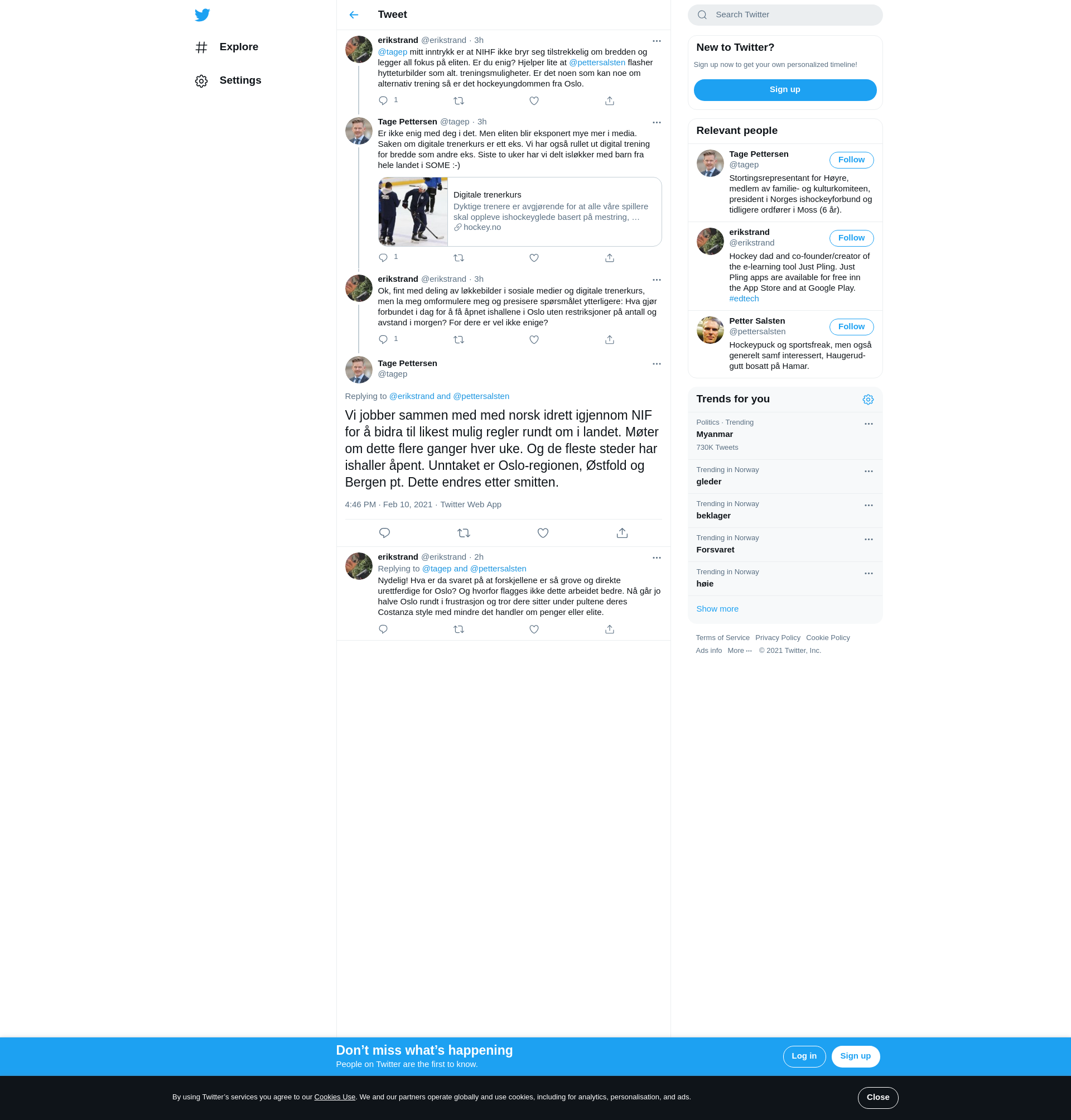This screenshot has width=1071, height=1120.
Task: Open Cookie Policy footer link
Action: pyautogui.click(x=828, y=638)
